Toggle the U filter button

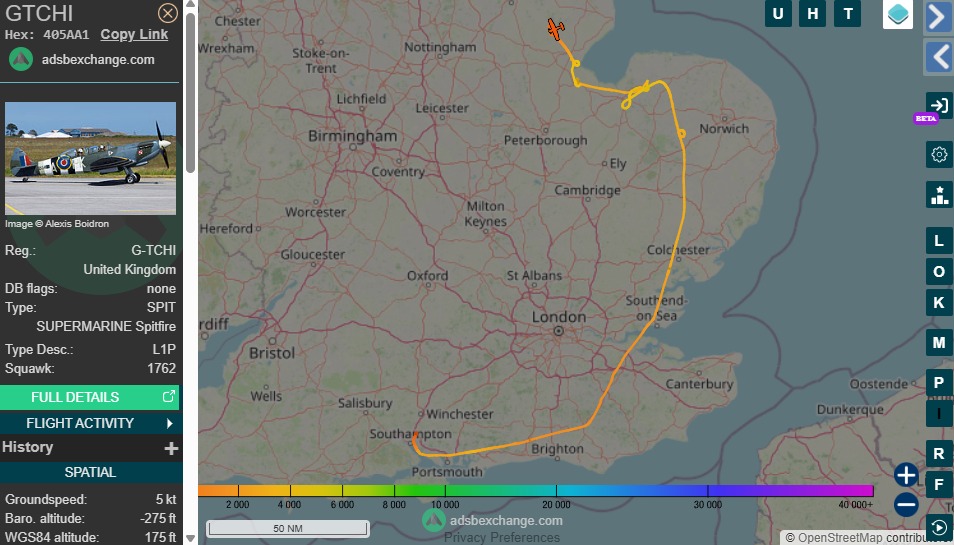[778, 13]
